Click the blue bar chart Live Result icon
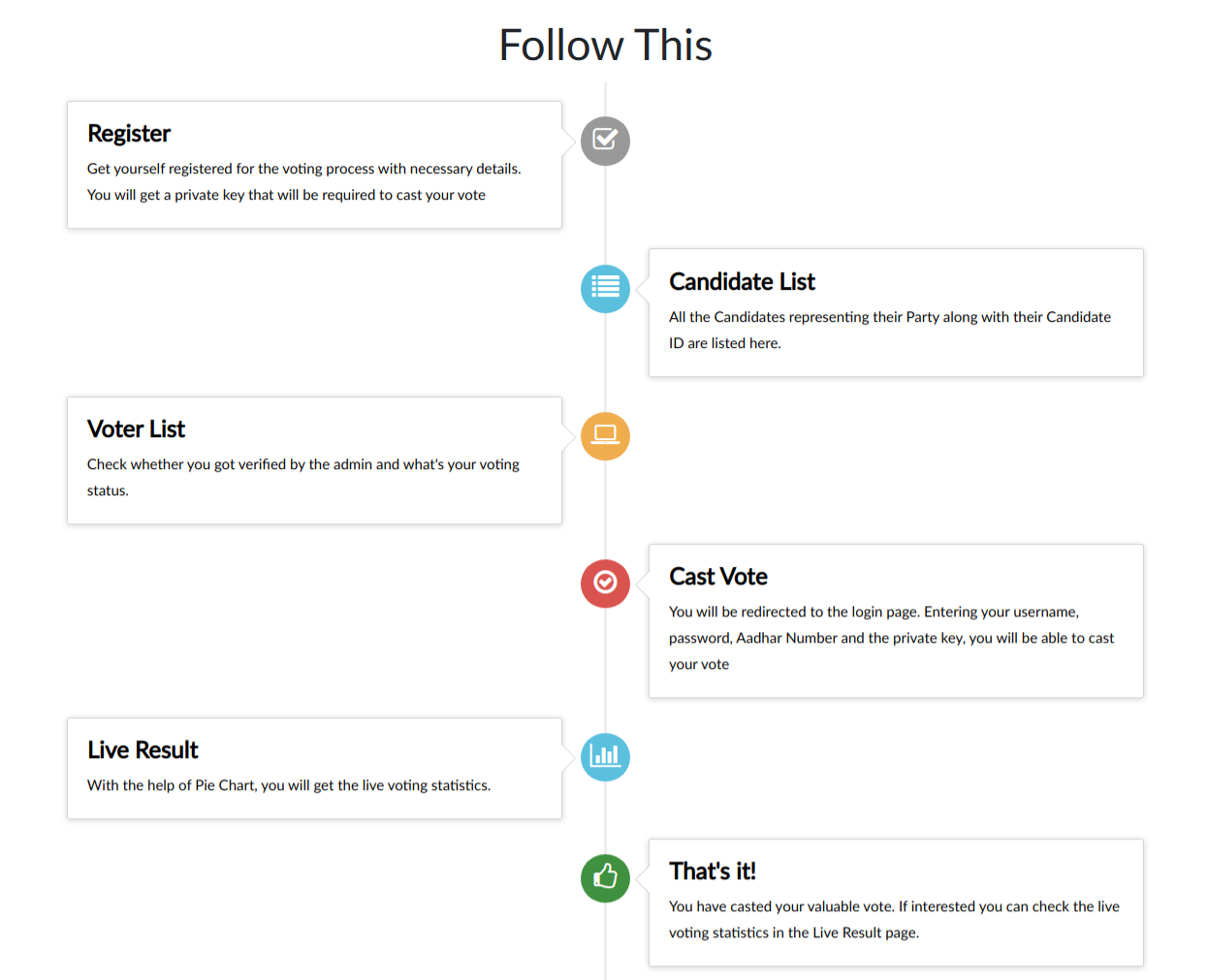The width and height of the screenshot is (1208, 980). (x=605, y=757)
